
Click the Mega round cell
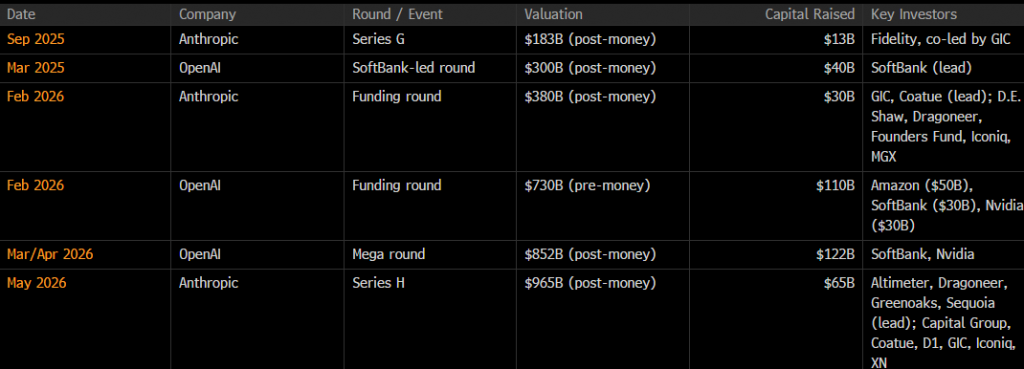coord(389,255)
